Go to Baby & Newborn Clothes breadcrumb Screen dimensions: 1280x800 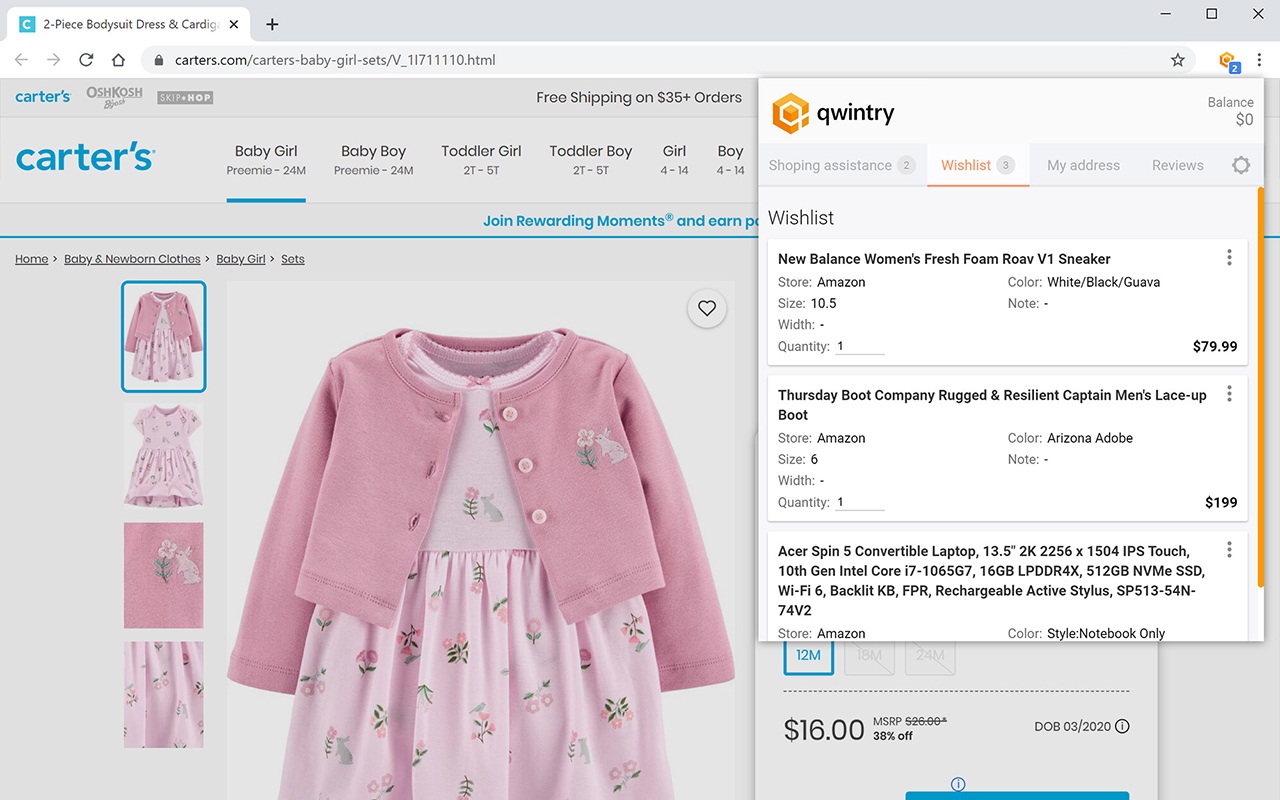tap(132, 259)
